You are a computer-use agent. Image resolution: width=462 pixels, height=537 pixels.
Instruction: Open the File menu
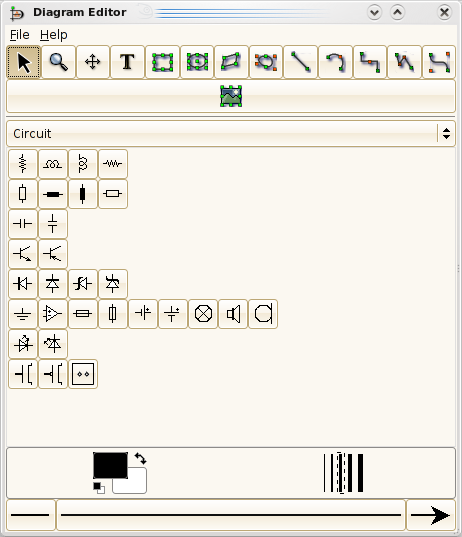(x=20, y=35)
